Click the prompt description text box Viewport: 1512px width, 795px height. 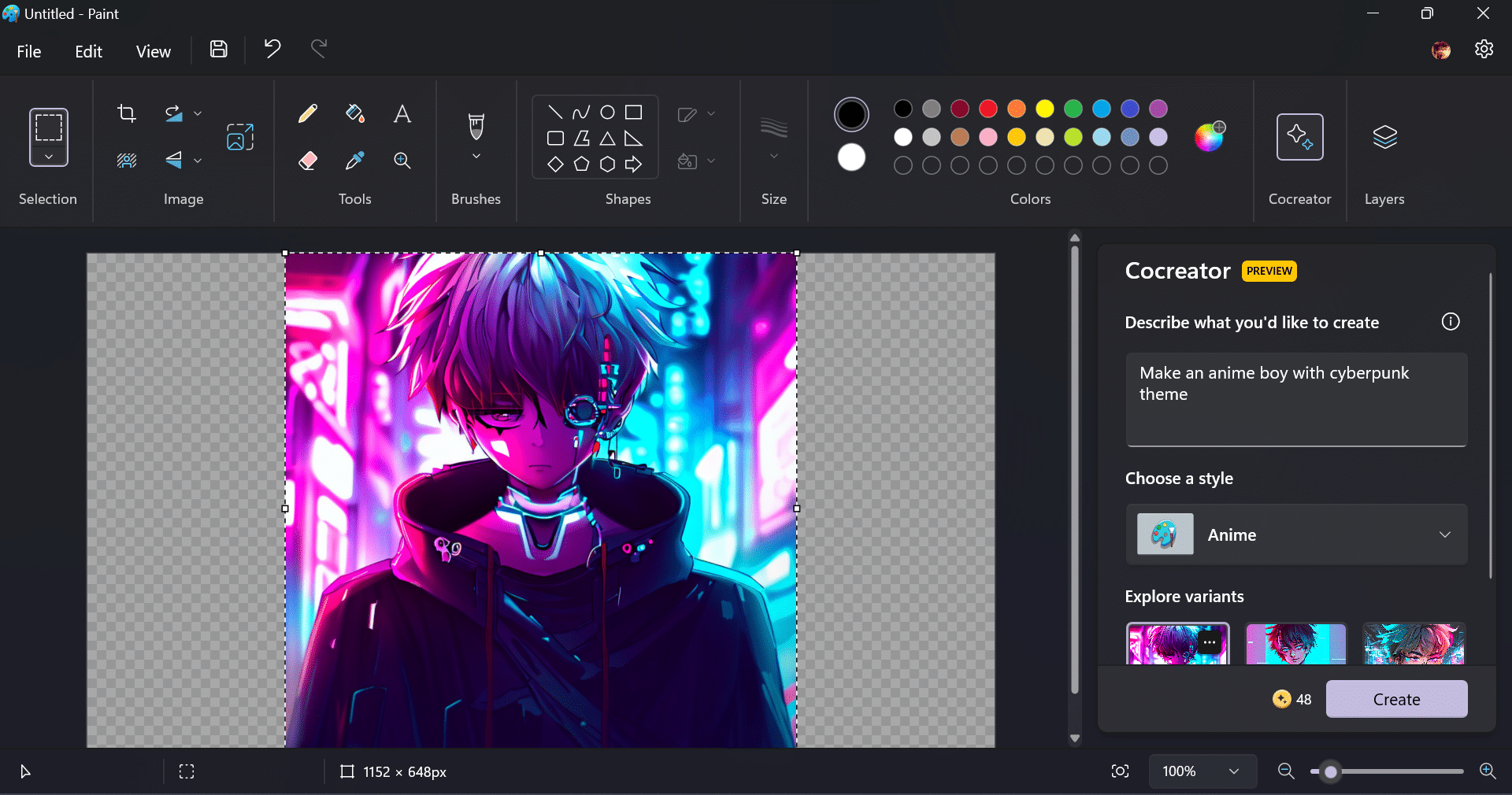[x=1296, y=398]
